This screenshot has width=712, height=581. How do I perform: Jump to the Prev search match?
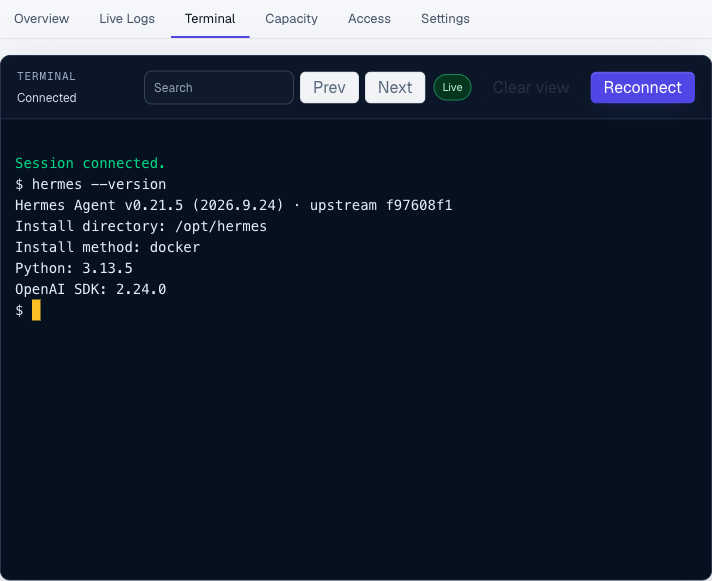click(x=329, y=88)
